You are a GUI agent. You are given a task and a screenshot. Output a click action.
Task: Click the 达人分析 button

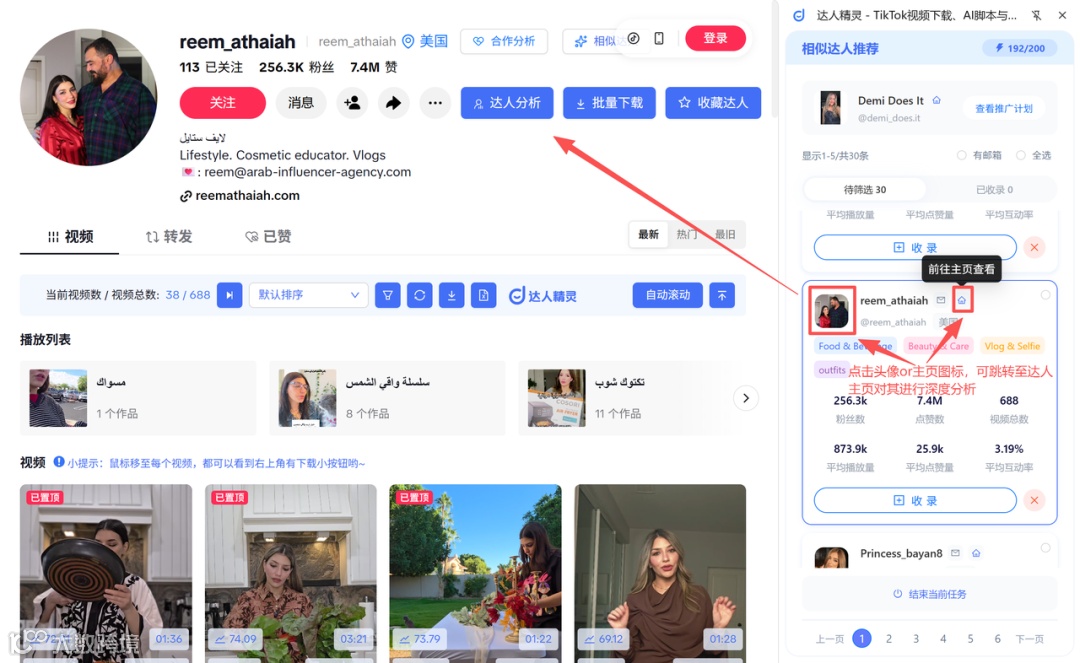507,103
